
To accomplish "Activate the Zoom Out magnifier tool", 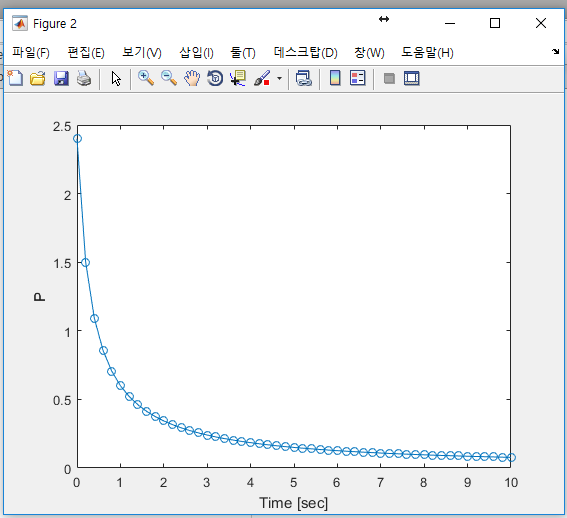I will 169,78.
